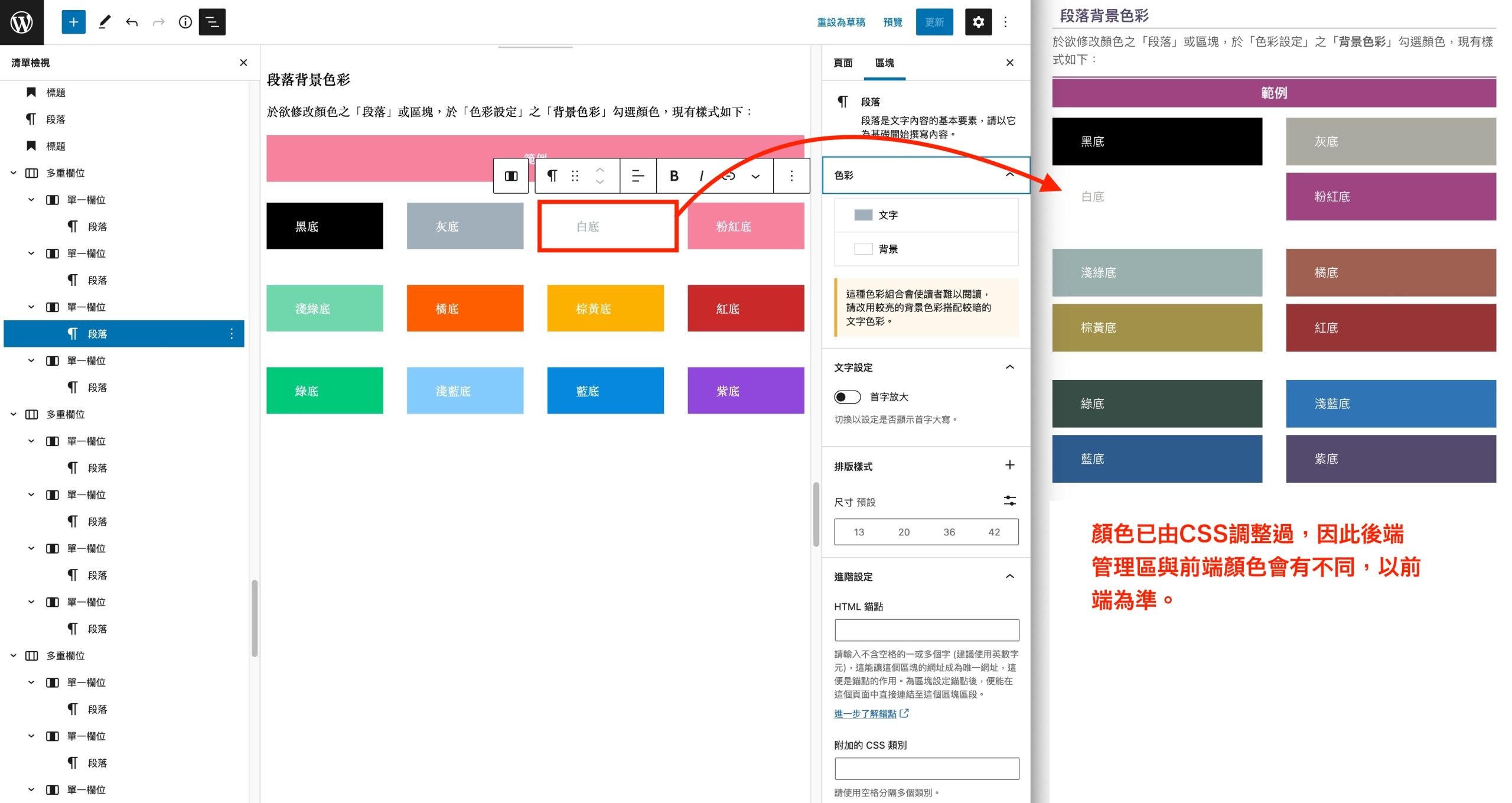
Task: Click the list view panel scrollbar
Action: [255, 619]
